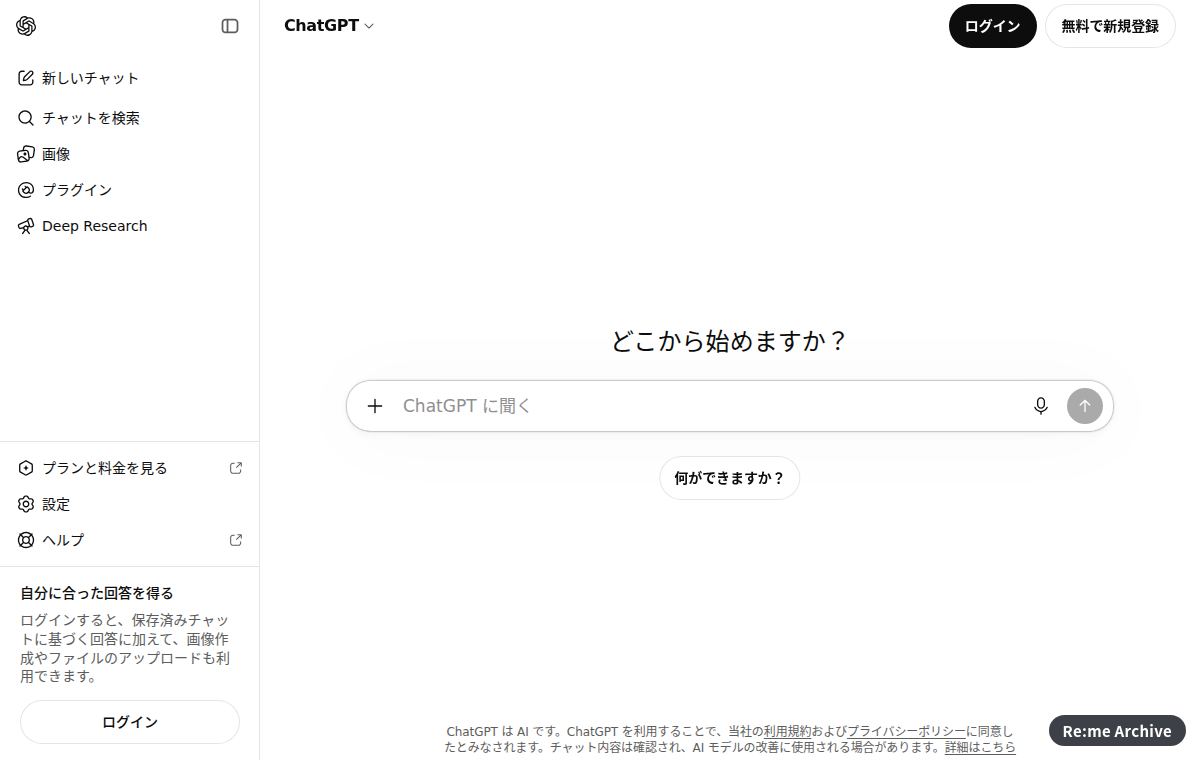Click the plans hexagon icon
1200x760 pixels.
coord(26,468)
